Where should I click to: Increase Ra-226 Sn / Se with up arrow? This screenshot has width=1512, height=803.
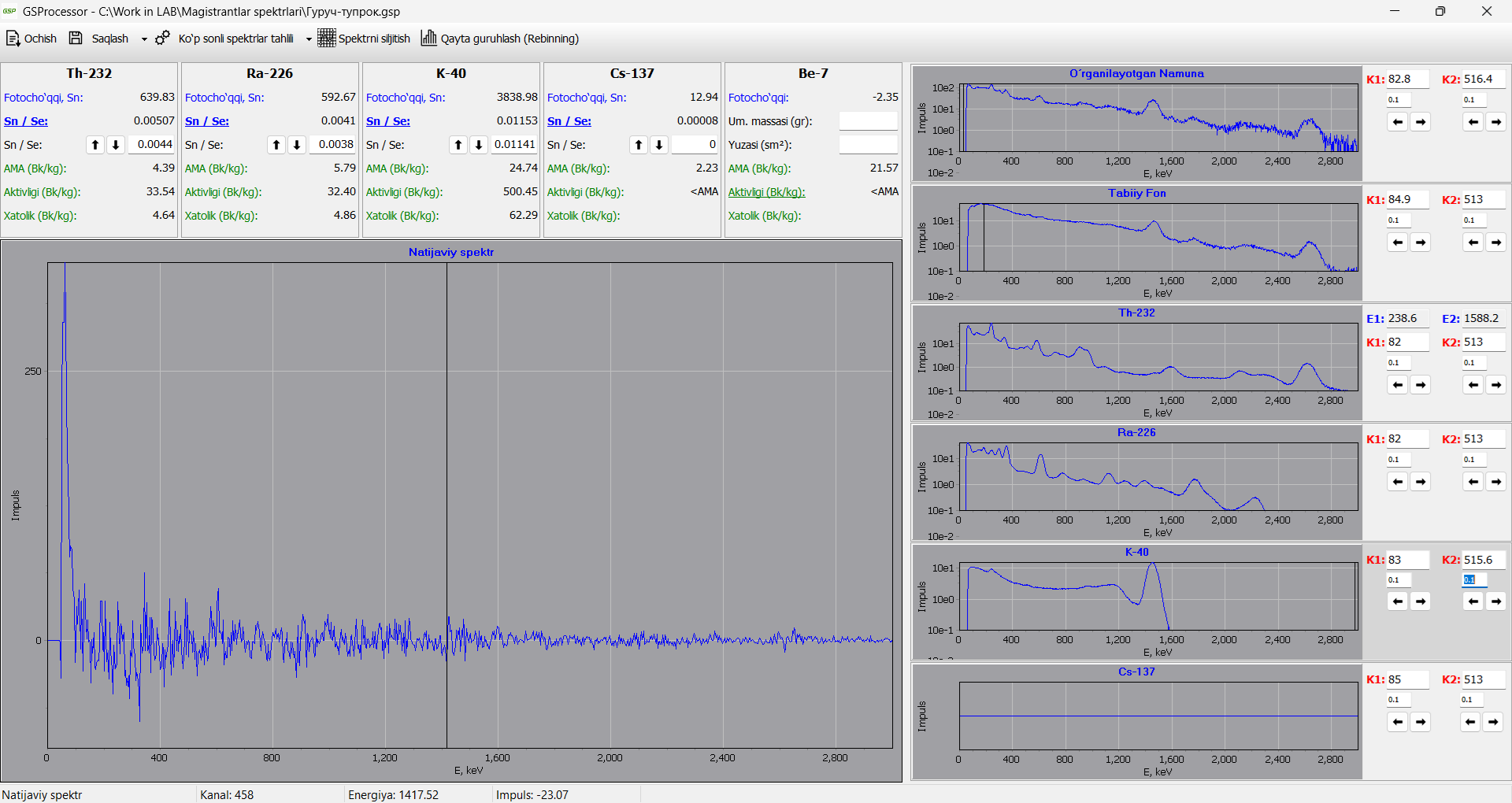click(276, 145)
